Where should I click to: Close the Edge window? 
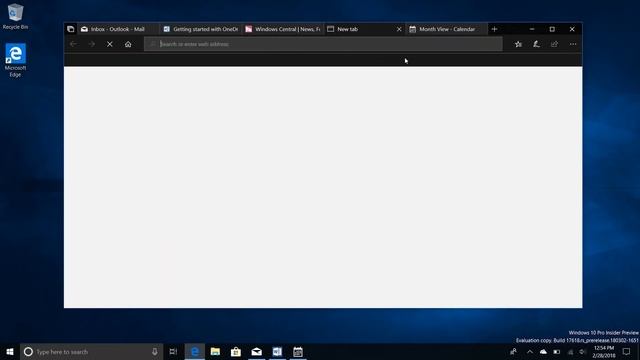click(x=572, y=29)
